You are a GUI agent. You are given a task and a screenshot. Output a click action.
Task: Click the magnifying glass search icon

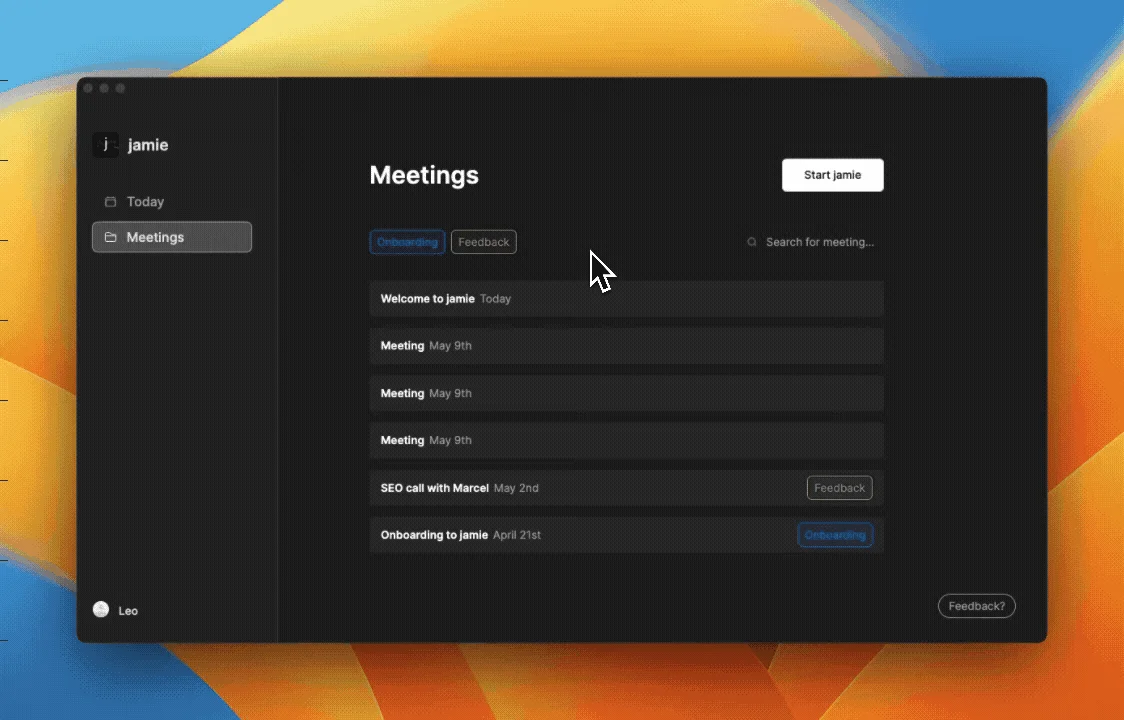coord(751,241)
